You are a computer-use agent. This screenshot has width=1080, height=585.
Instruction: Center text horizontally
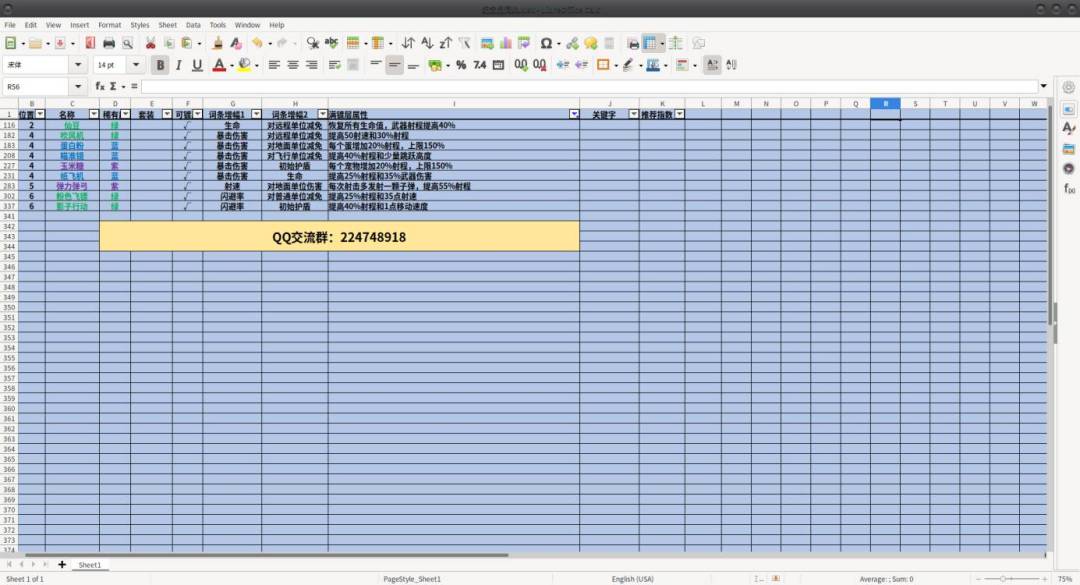293,65
